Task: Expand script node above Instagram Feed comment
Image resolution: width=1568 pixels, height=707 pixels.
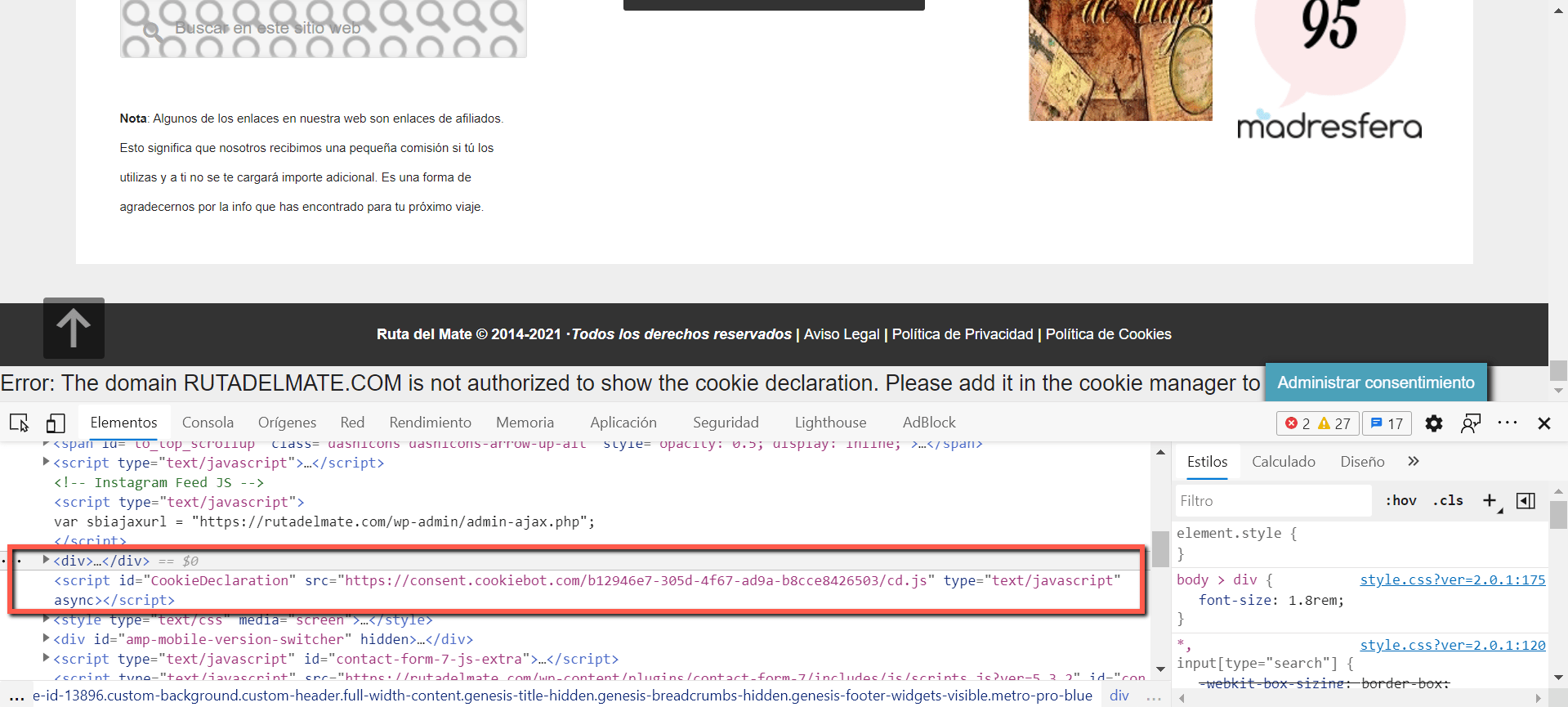Action: [x=47, y=462]
